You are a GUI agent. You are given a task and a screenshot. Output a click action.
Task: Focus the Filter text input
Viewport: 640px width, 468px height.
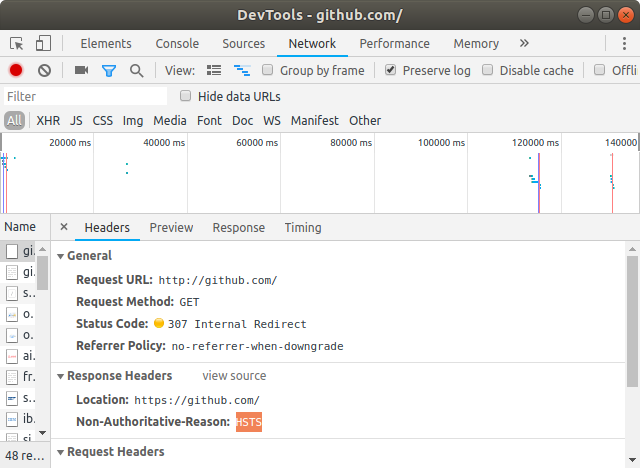85,96
